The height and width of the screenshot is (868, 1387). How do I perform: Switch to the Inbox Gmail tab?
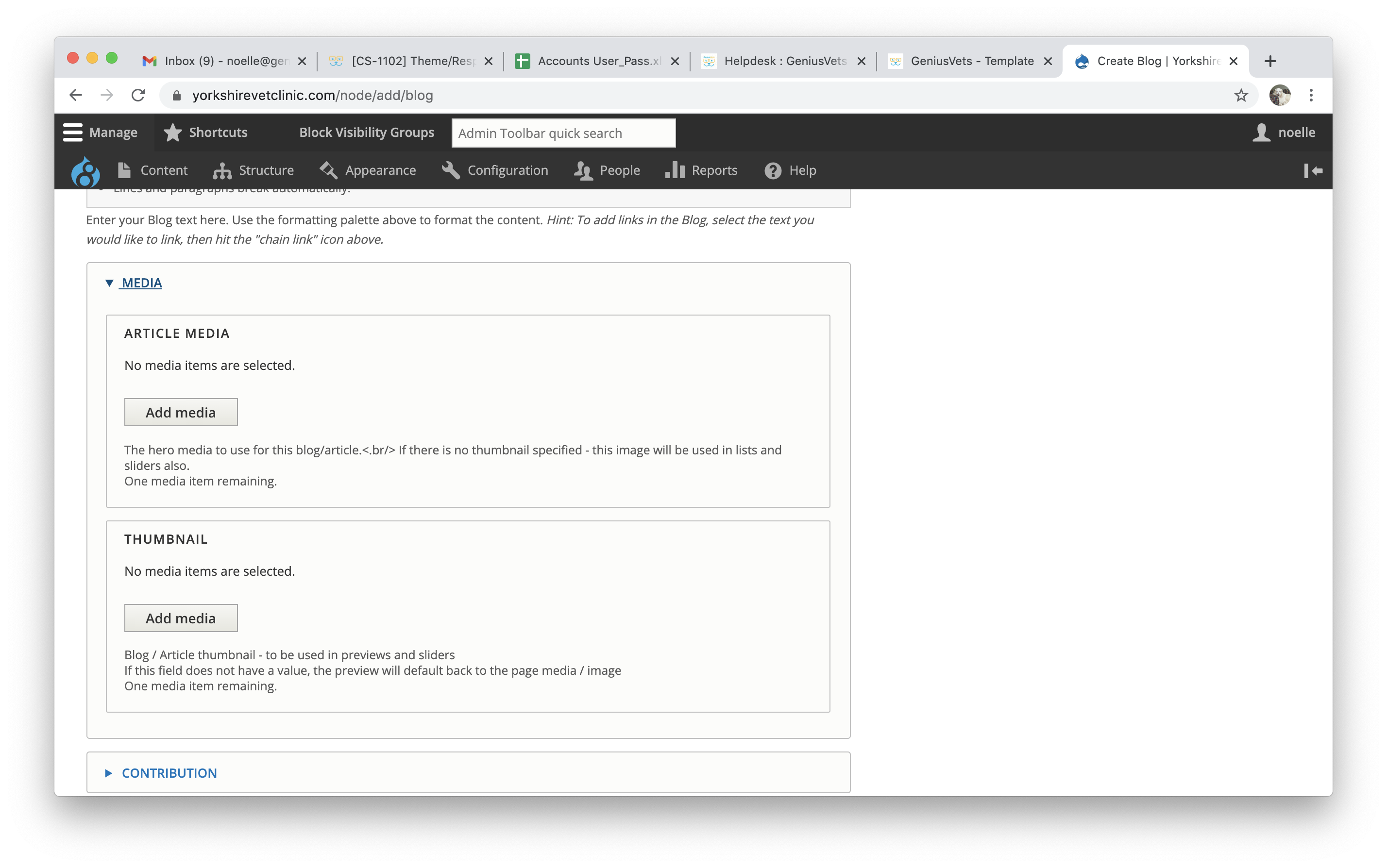[x=226, y=62]
